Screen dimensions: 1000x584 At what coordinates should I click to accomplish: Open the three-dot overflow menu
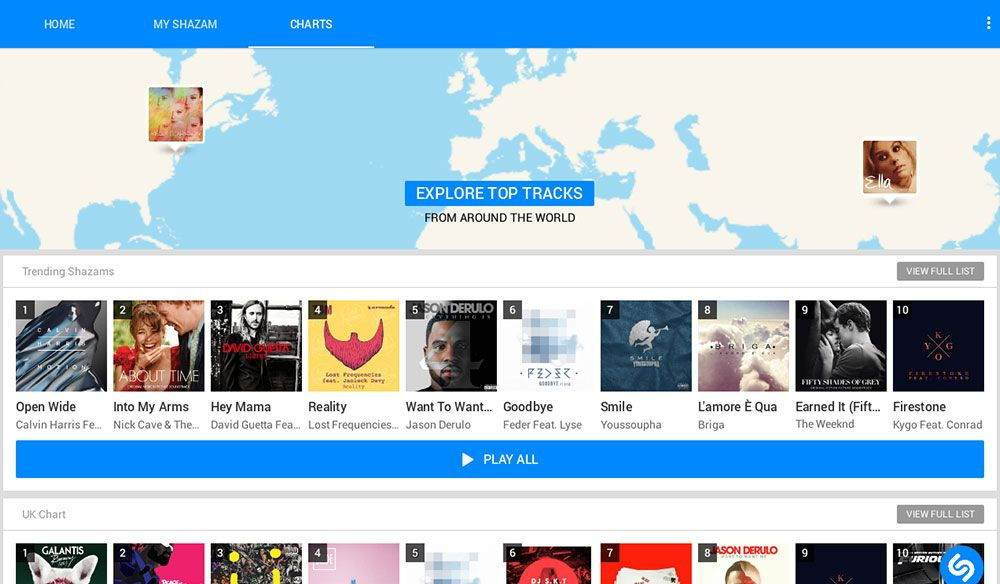pos(988,24)
